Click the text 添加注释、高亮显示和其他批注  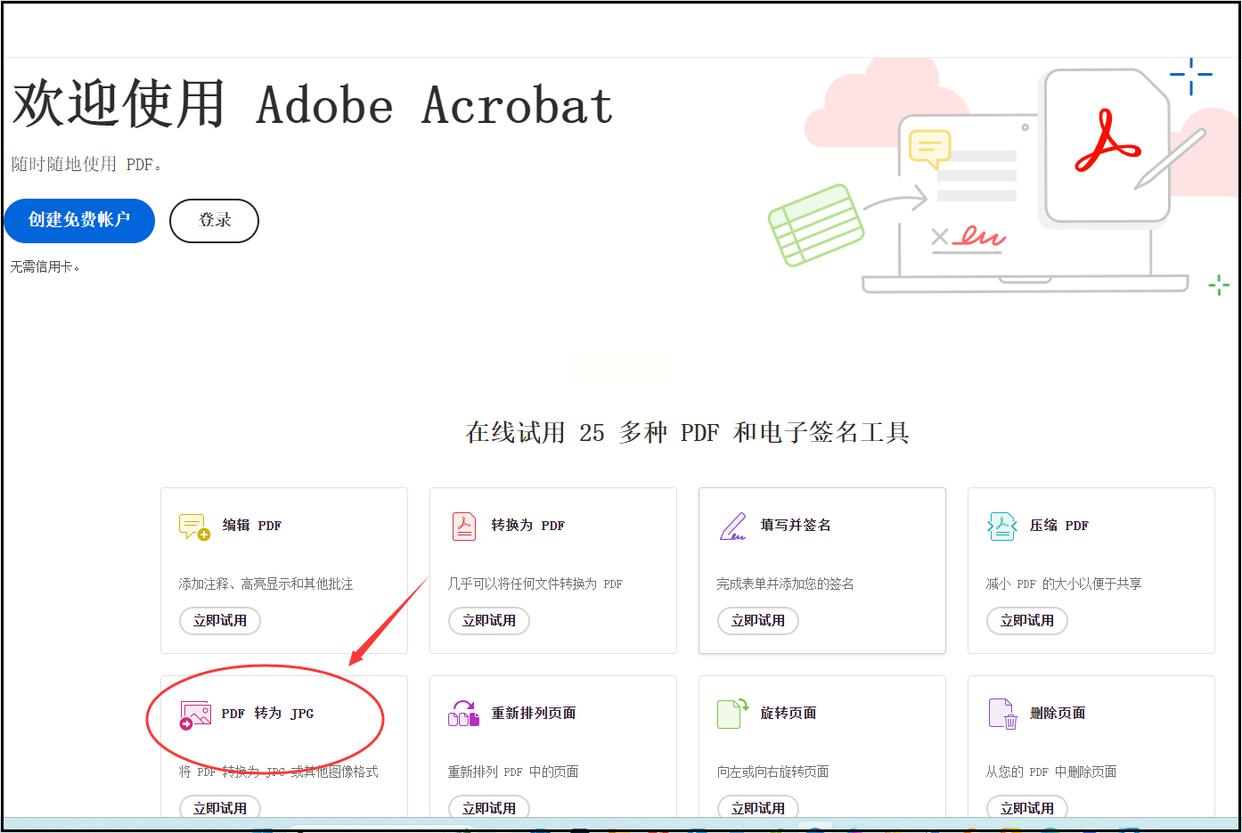266,584
